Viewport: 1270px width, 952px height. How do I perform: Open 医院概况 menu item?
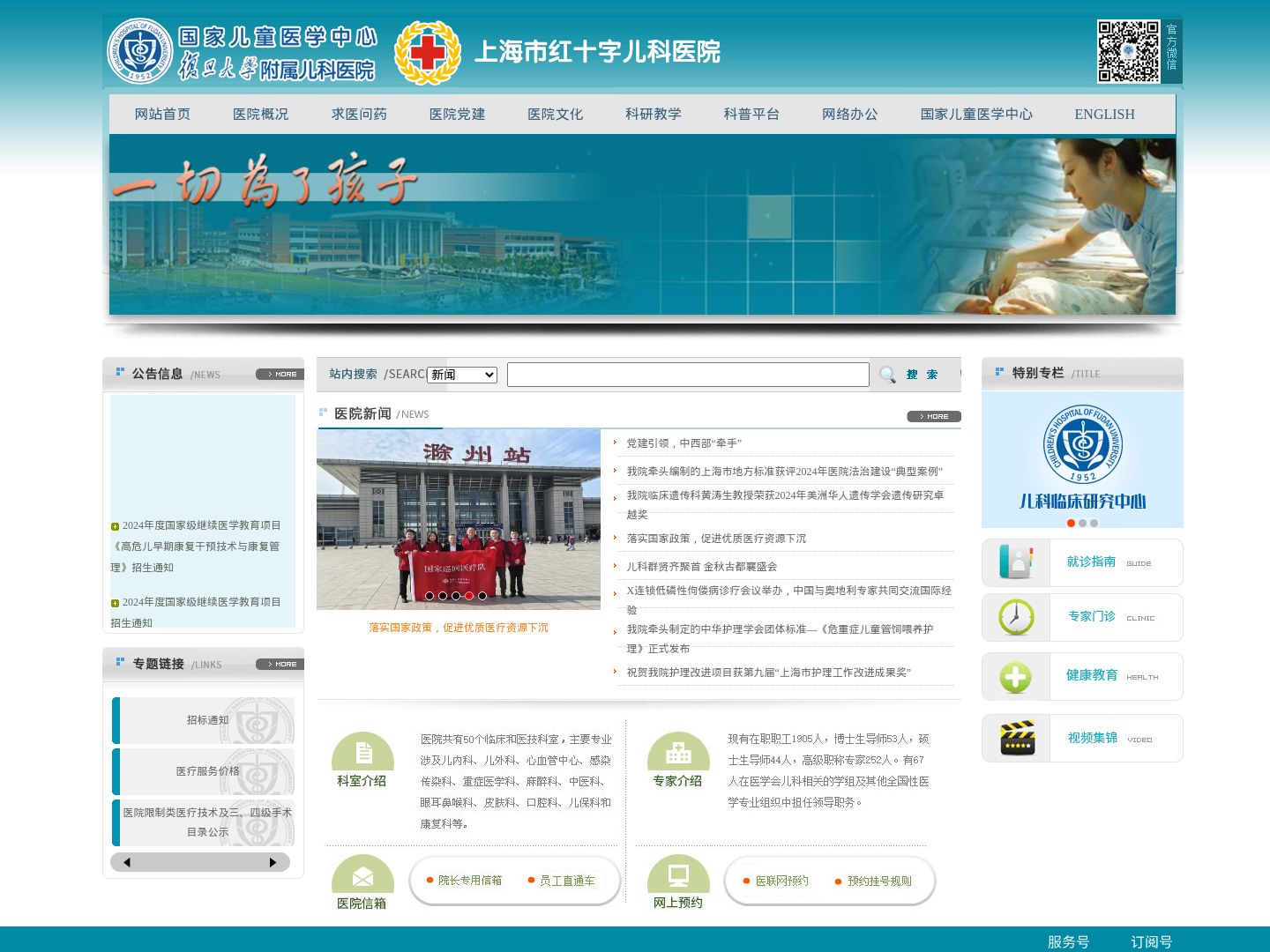coord(260,114)
